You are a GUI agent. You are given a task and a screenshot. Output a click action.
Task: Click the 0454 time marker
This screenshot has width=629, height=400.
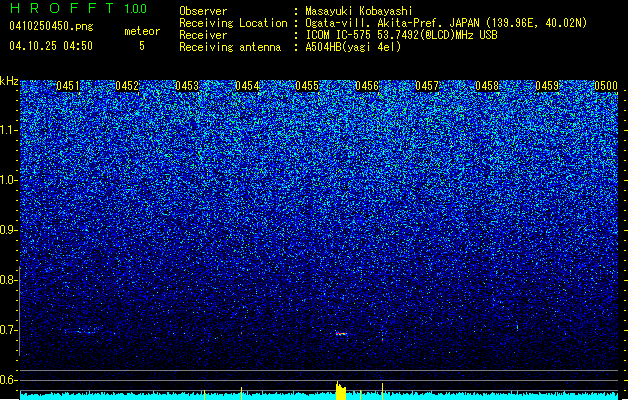tap(247, 86)
